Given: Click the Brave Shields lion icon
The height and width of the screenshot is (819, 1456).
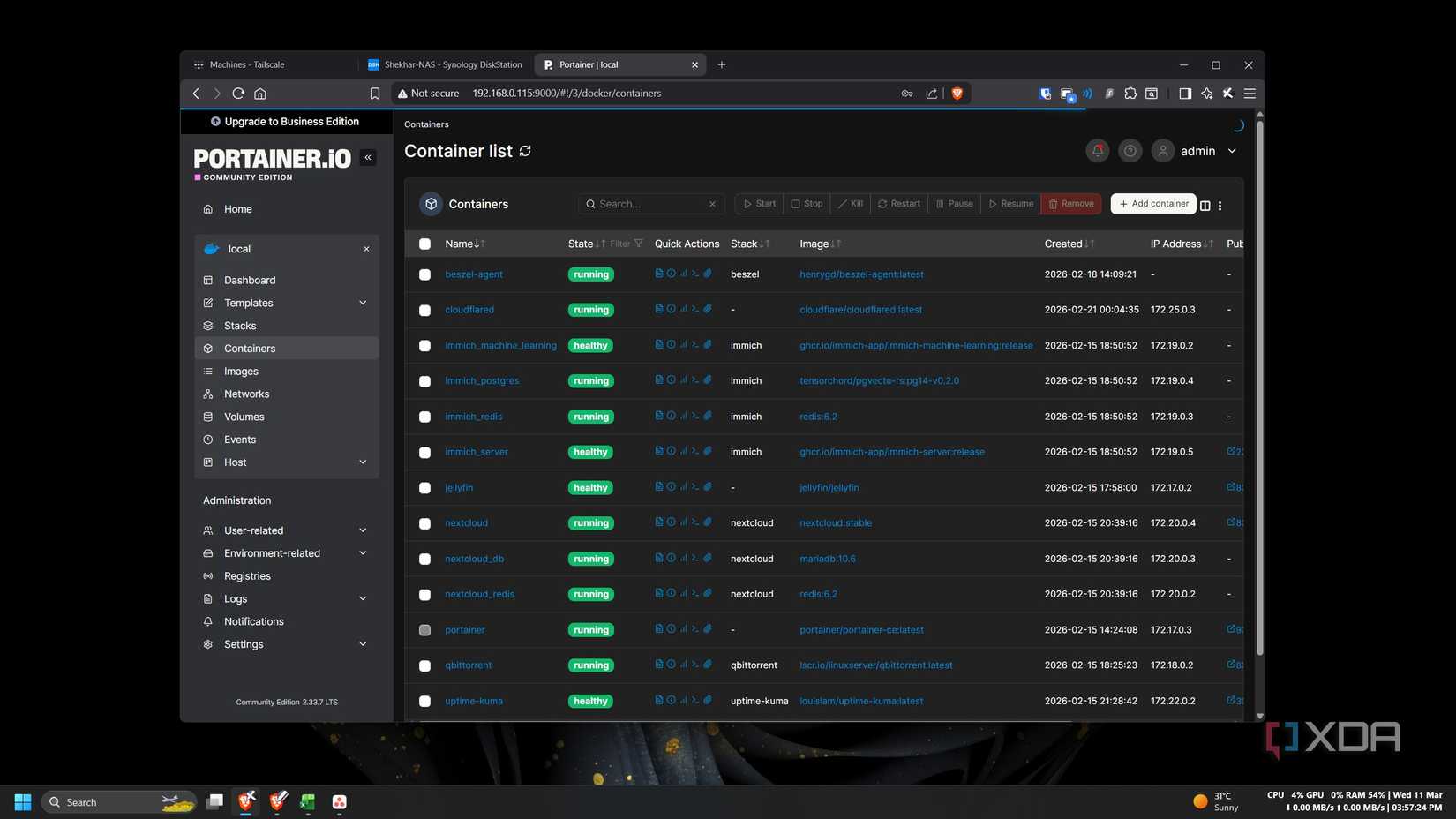Looking at the screenshot, I should pos(957,93).
